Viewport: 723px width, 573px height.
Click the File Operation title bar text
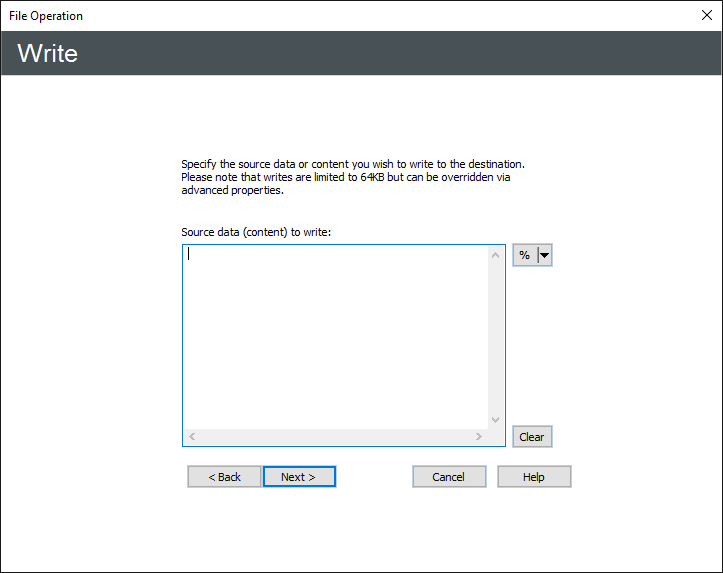(x=46, y=16)
